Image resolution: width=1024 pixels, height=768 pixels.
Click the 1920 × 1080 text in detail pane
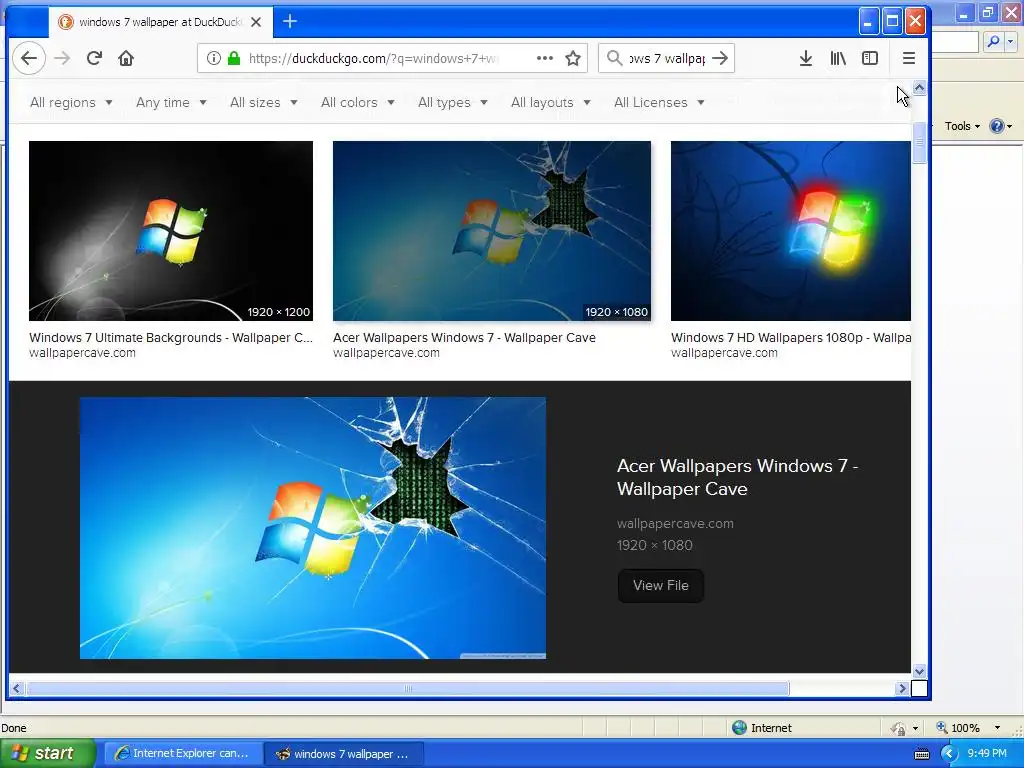[x=654, y=545]
